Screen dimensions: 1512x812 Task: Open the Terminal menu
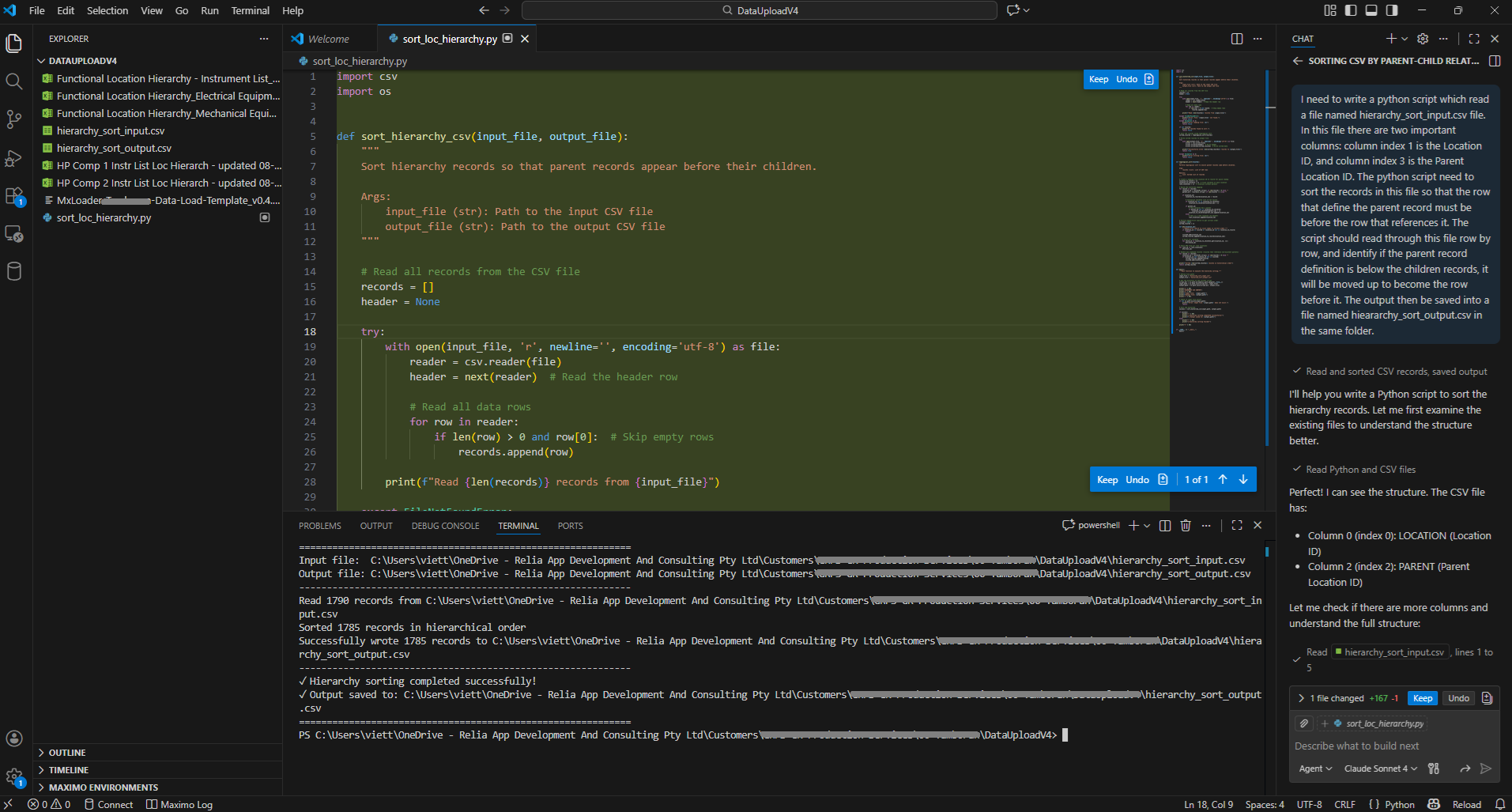coord(250,10)
